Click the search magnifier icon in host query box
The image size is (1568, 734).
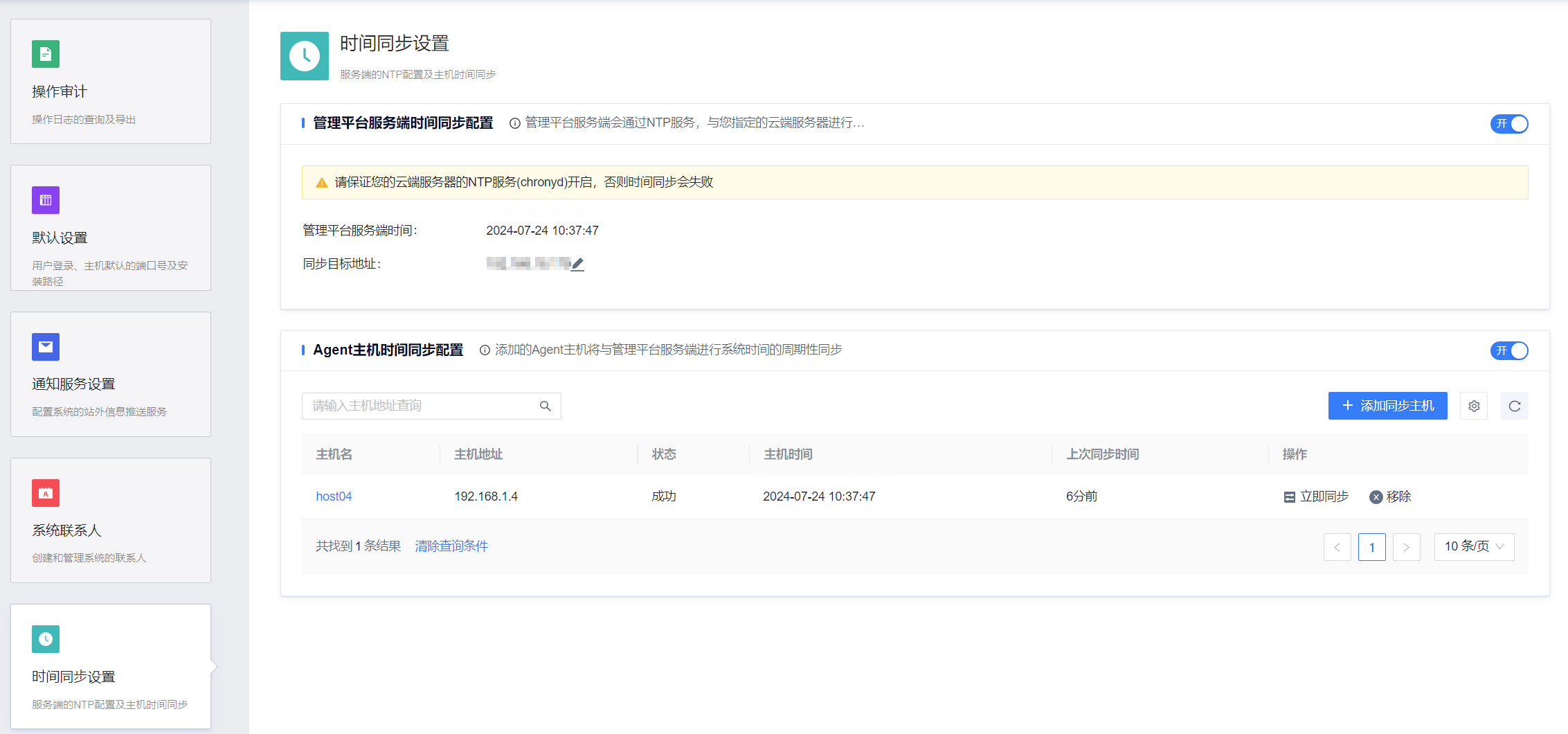click(x=546, y=406)
